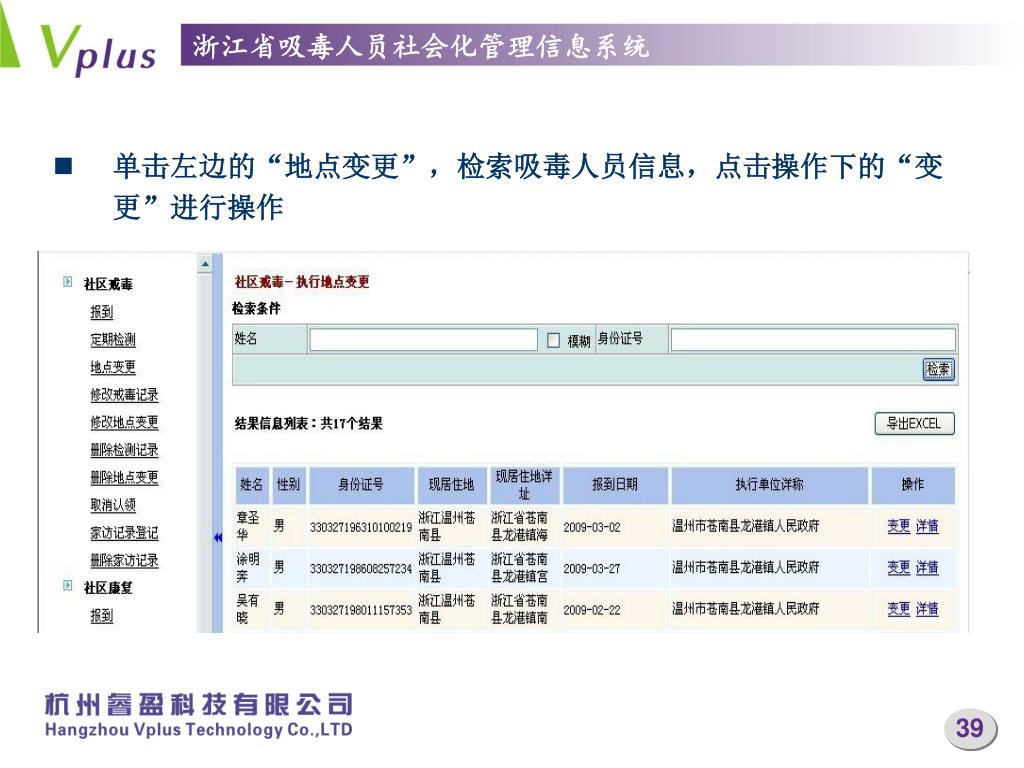The height and width of the screenshot is (768, 1024).
Task: Click the scroll-up arrow of sidebar scrollbar
Action: [205, 264]
